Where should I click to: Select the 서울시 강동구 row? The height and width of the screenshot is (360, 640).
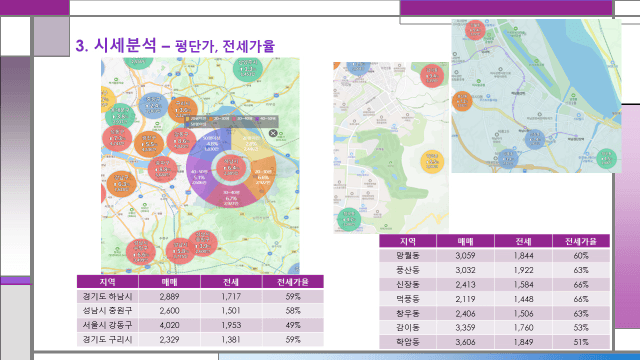tap(200, 325)
